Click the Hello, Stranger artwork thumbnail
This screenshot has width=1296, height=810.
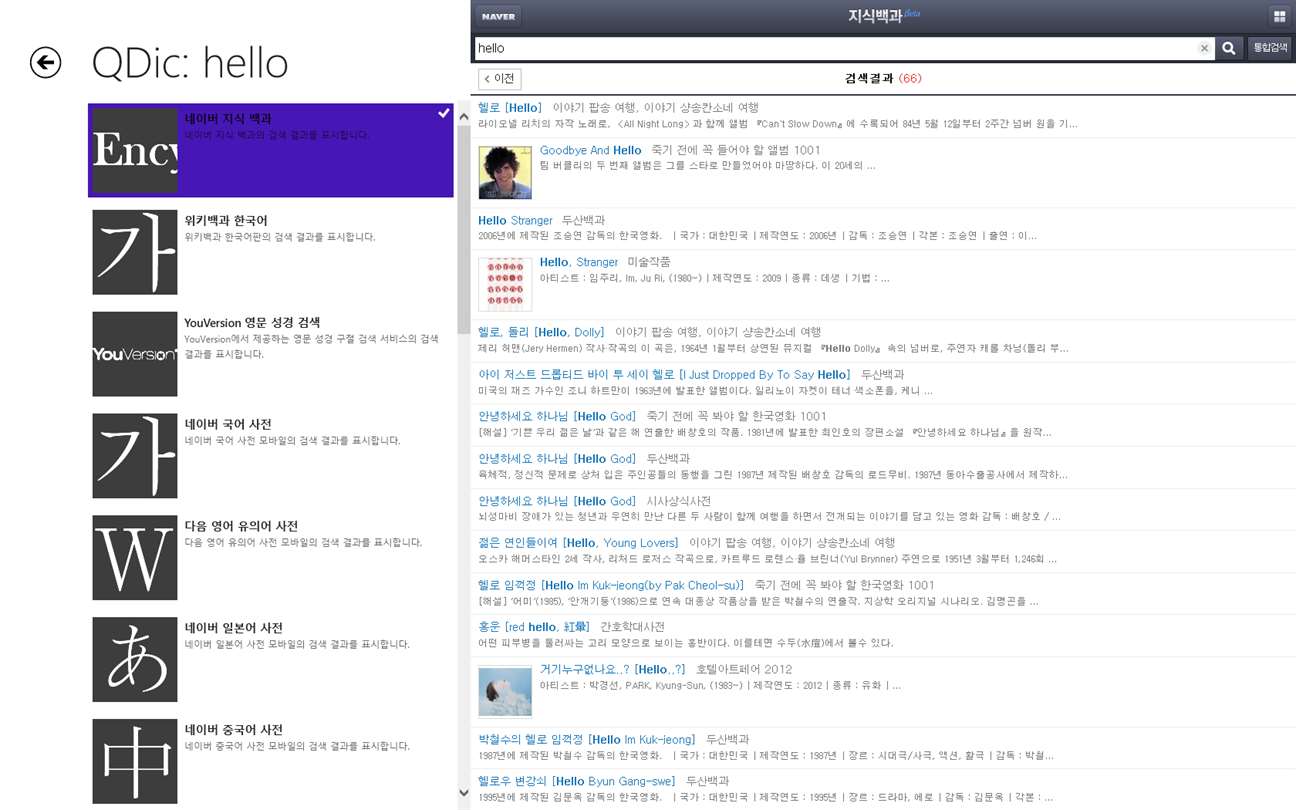tap(505, 284)
